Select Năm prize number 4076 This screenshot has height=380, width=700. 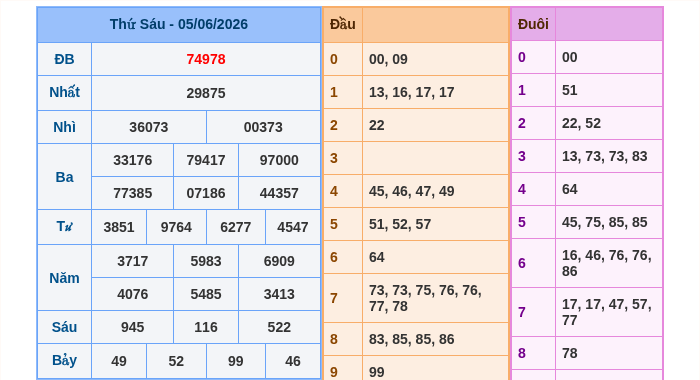(133, 294)
